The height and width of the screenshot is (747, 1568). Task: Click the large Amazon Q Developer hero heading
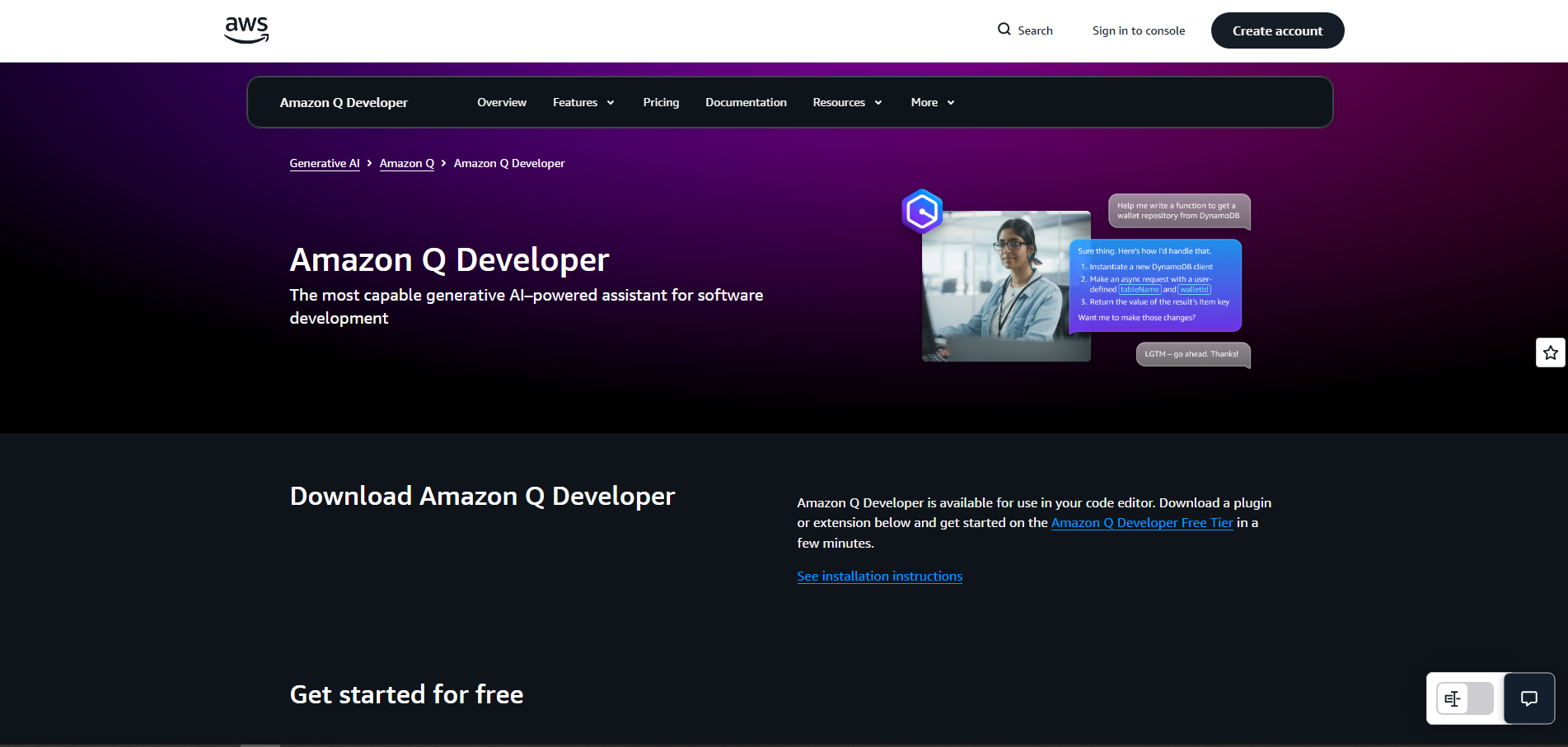click(449, 259)
